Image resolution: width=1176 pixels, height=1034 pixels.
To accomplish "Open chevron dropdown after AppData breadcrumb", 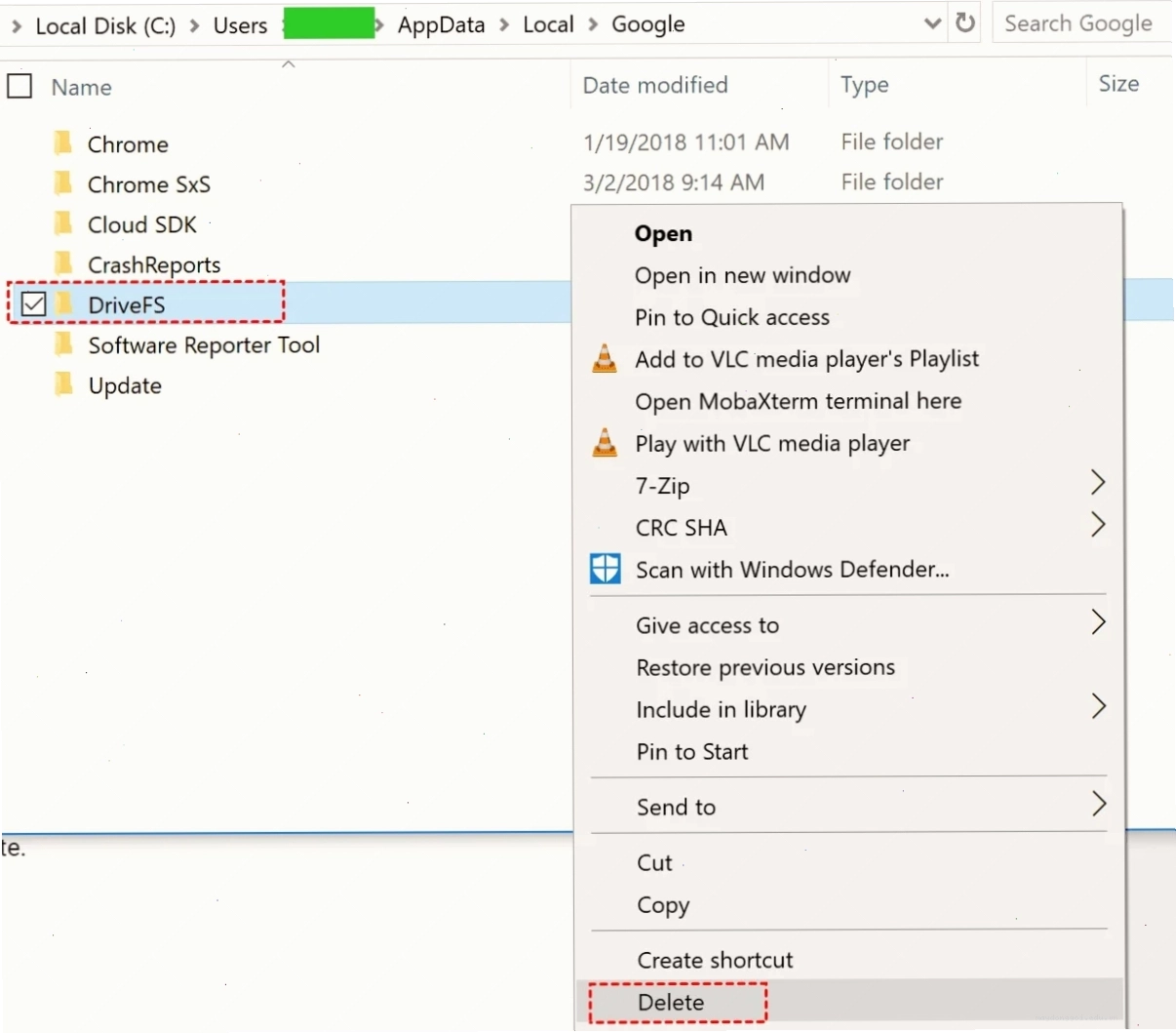I will tap(503, 25).
